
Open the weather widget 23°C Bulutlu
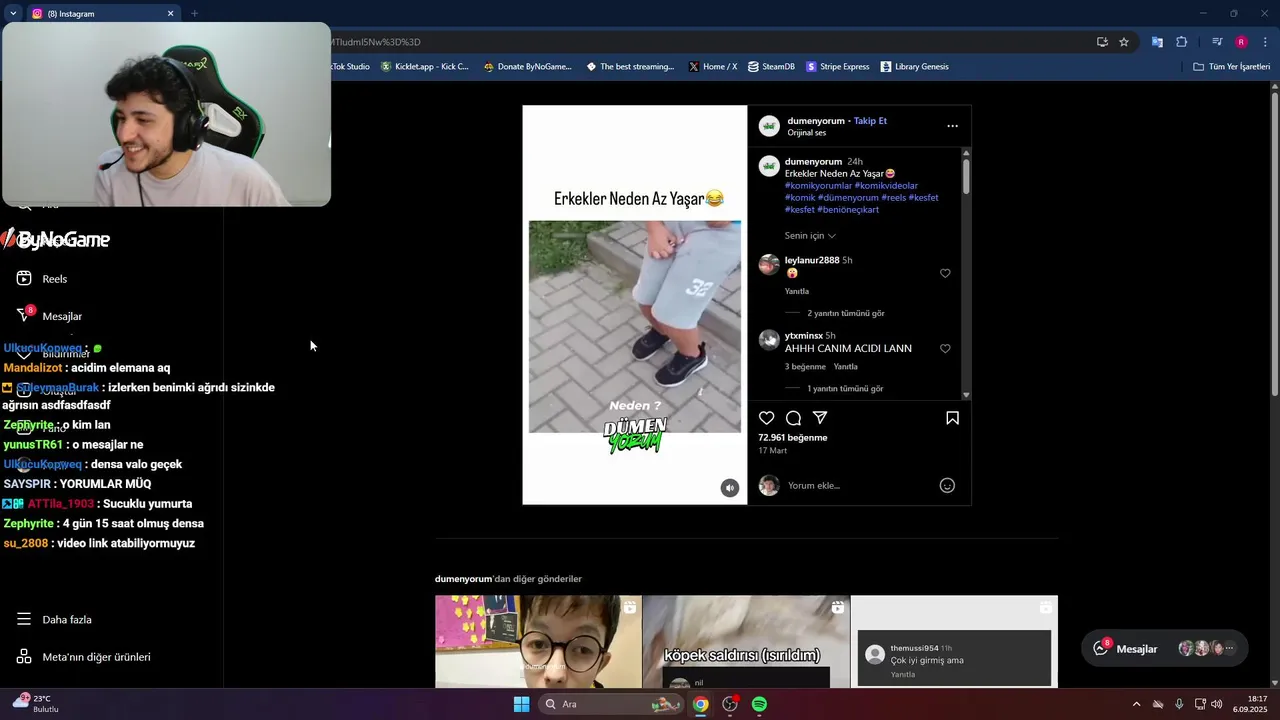coord(38,704)
